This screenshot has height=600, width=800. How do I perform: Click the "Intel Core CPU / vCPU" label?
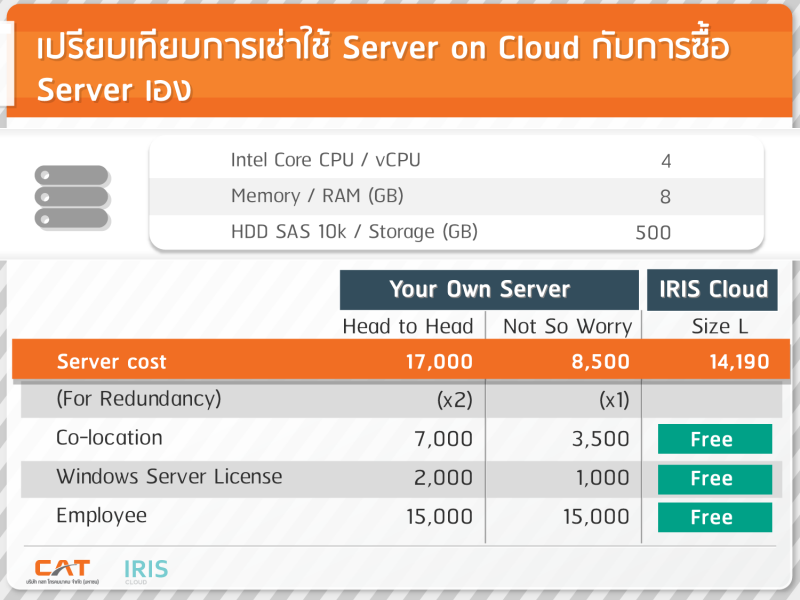(326, 160)
